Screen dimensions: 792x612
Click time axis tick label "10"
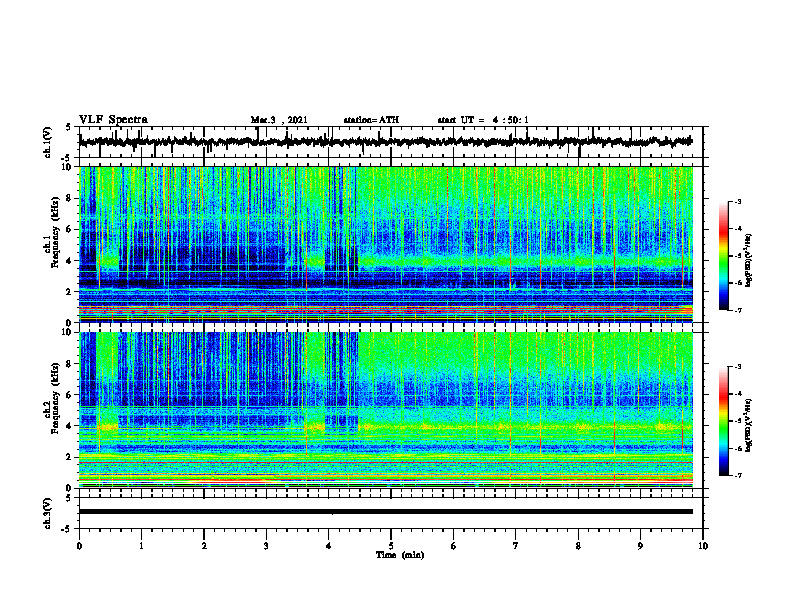[x=703, y=546]
